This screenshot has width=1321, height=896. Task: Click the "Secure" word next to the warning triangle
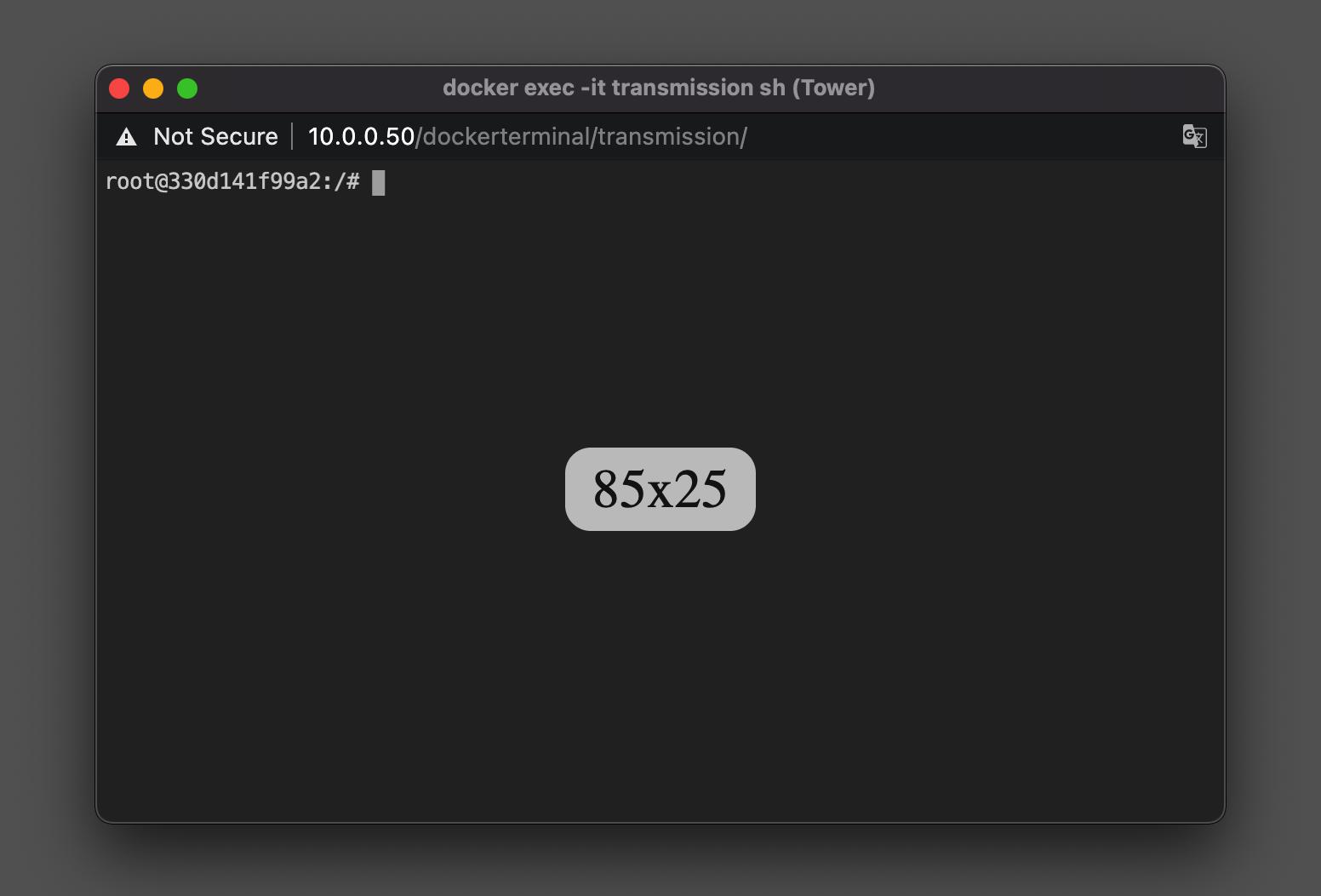[239, 137]
